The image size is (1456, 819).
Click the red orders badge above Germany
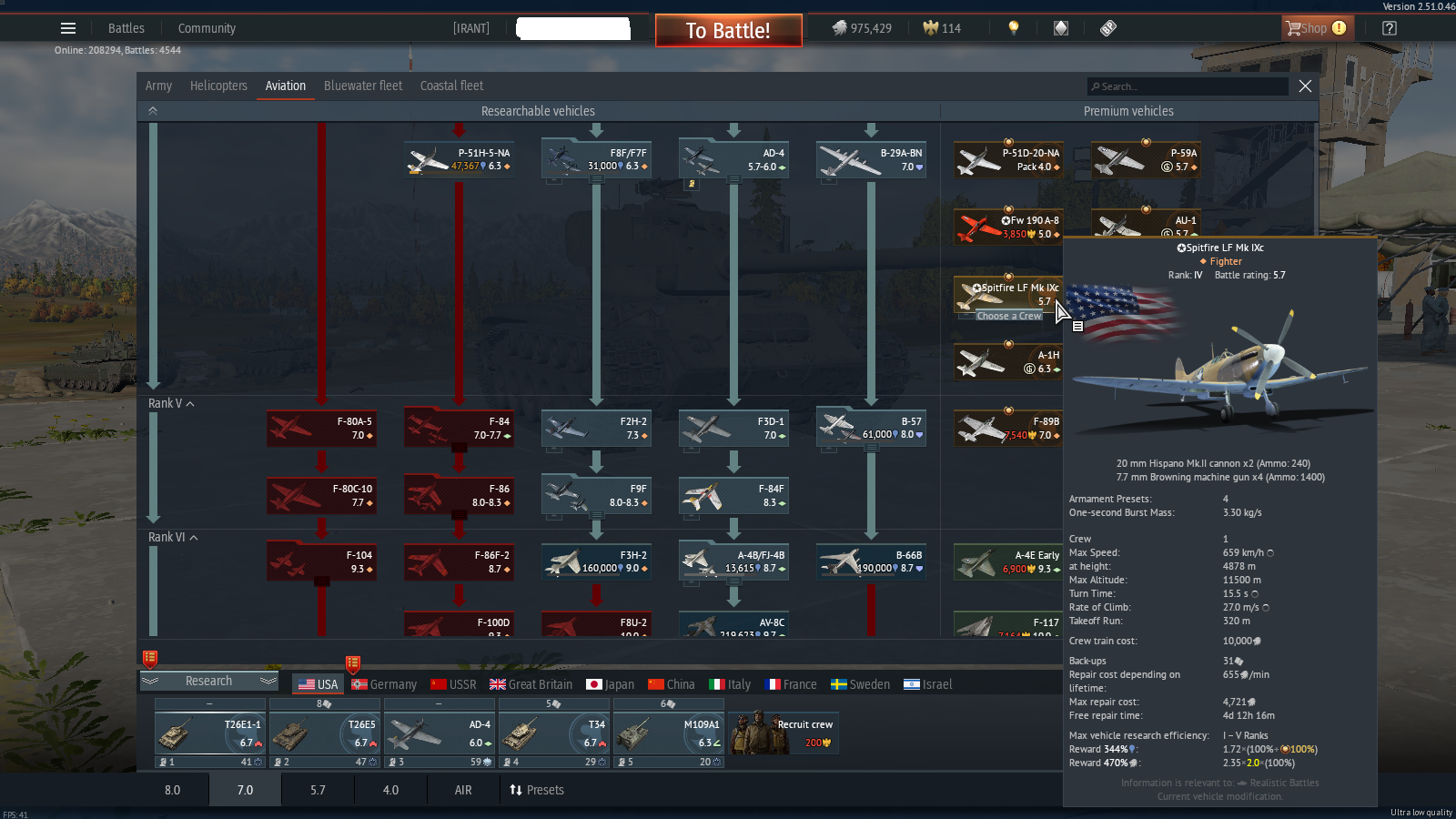click(353, 664)
